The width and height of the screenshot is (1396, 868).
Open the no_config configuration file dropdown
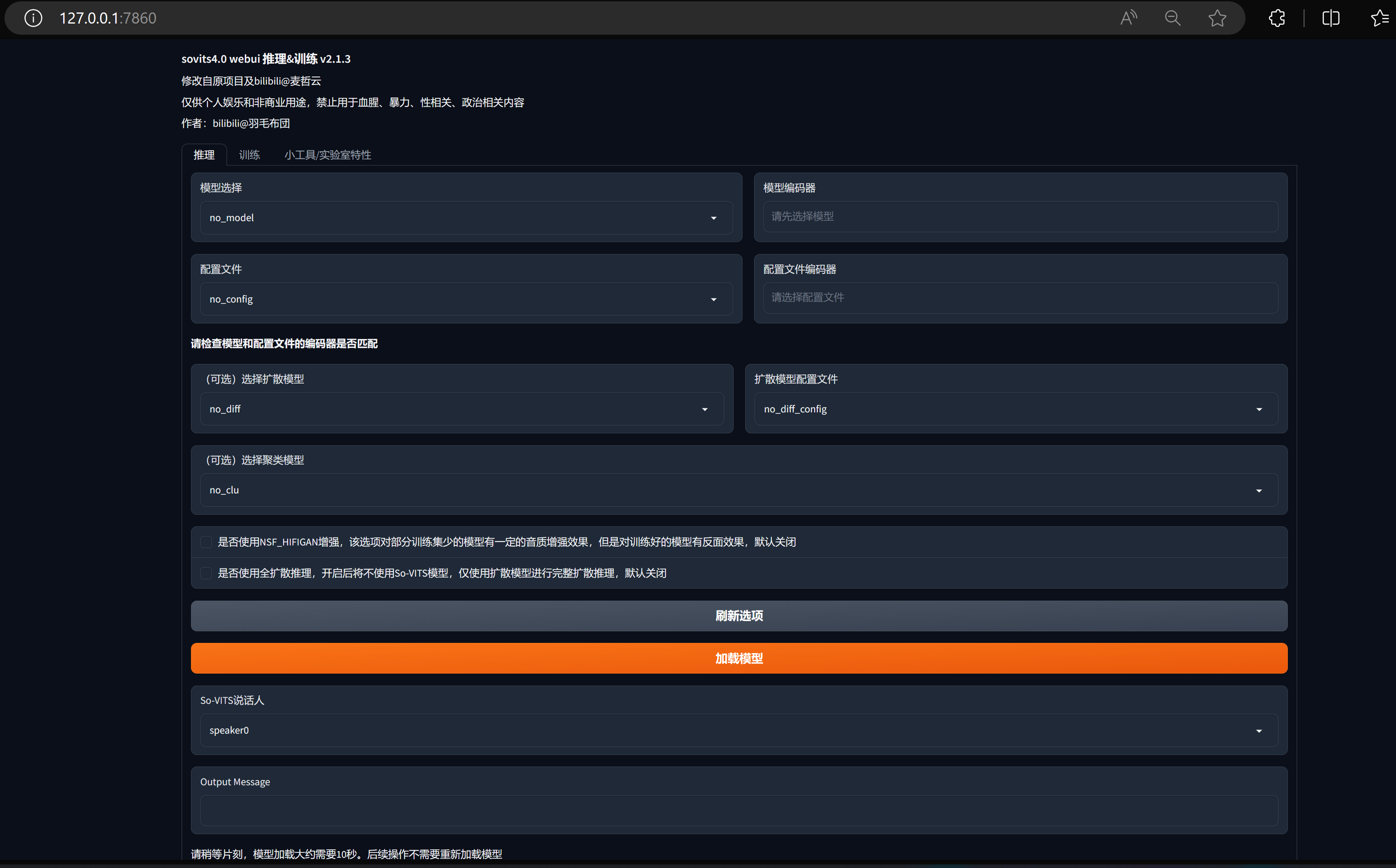[466, 299]
